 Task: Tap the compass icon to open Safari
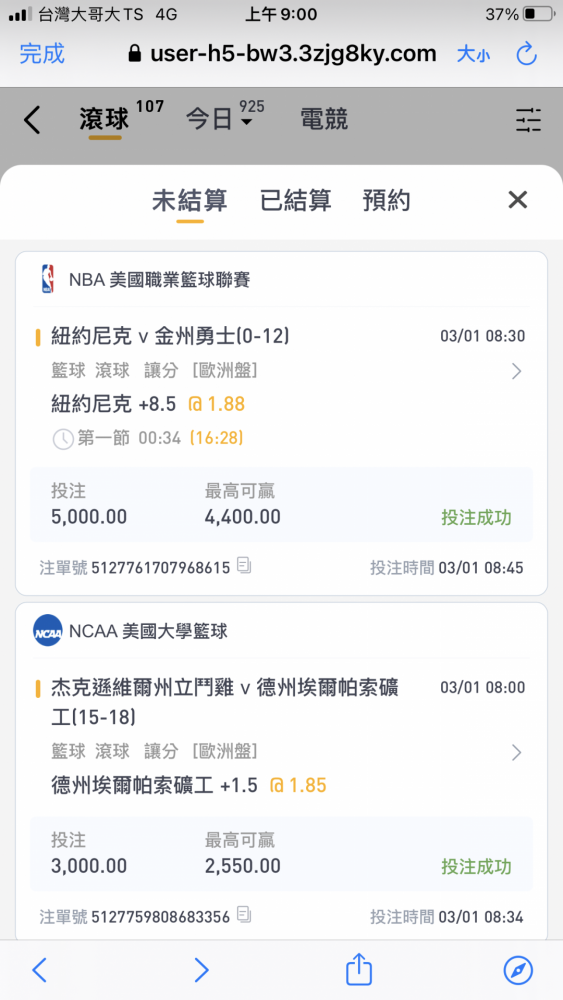click(x=518, y=970)
